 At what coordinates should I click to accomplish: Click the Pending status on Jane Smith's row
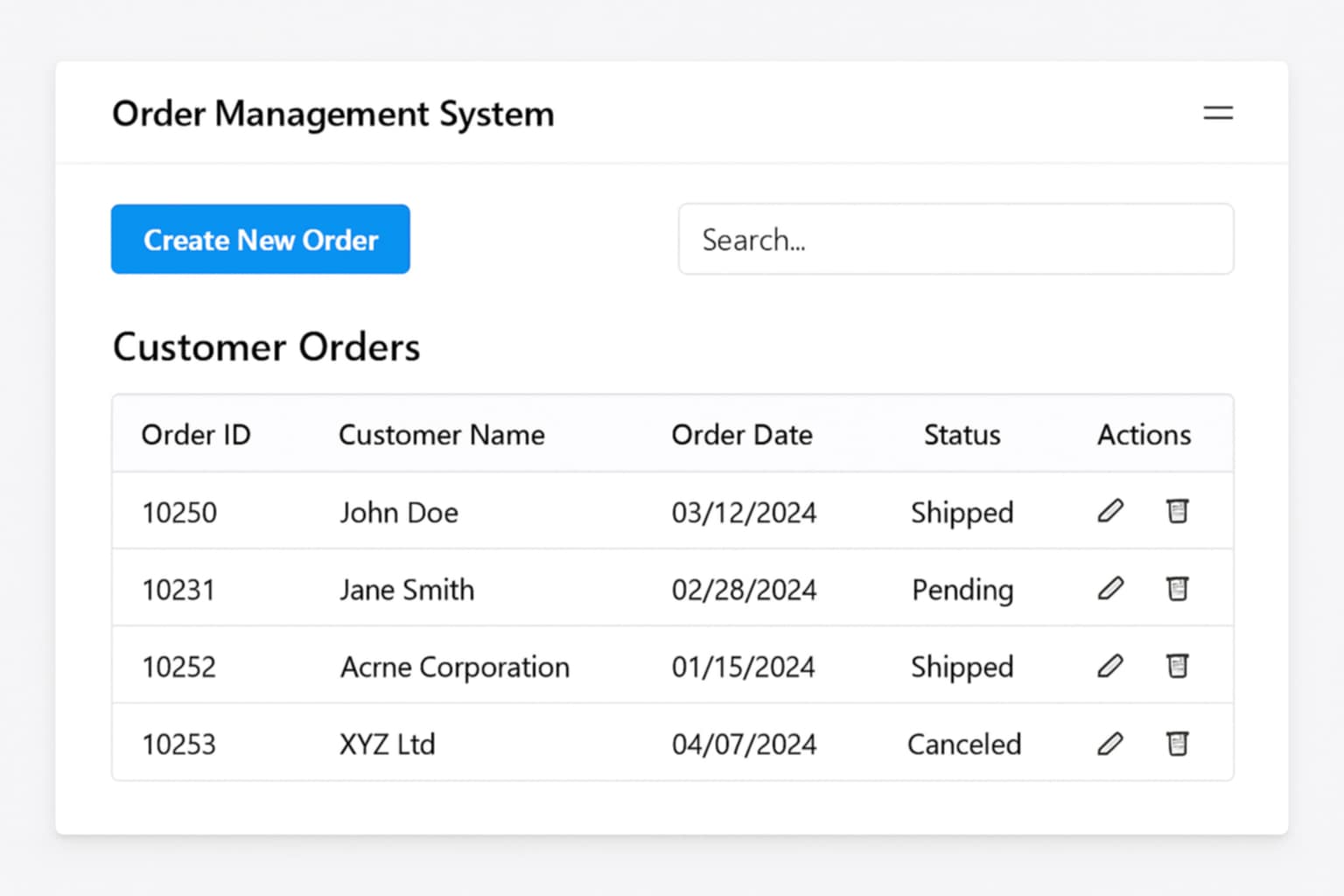point(962,590)
